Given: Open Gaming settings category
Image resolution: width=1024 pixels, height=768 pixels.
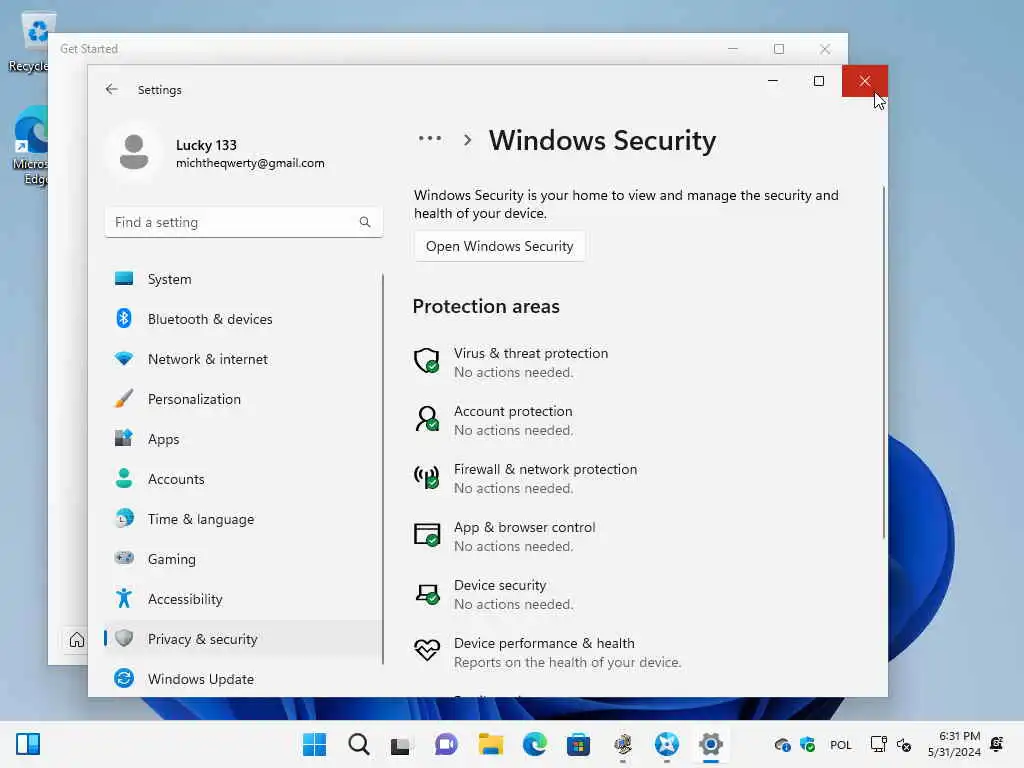Looking at the screenshot, I should click(x=243, y=559).
